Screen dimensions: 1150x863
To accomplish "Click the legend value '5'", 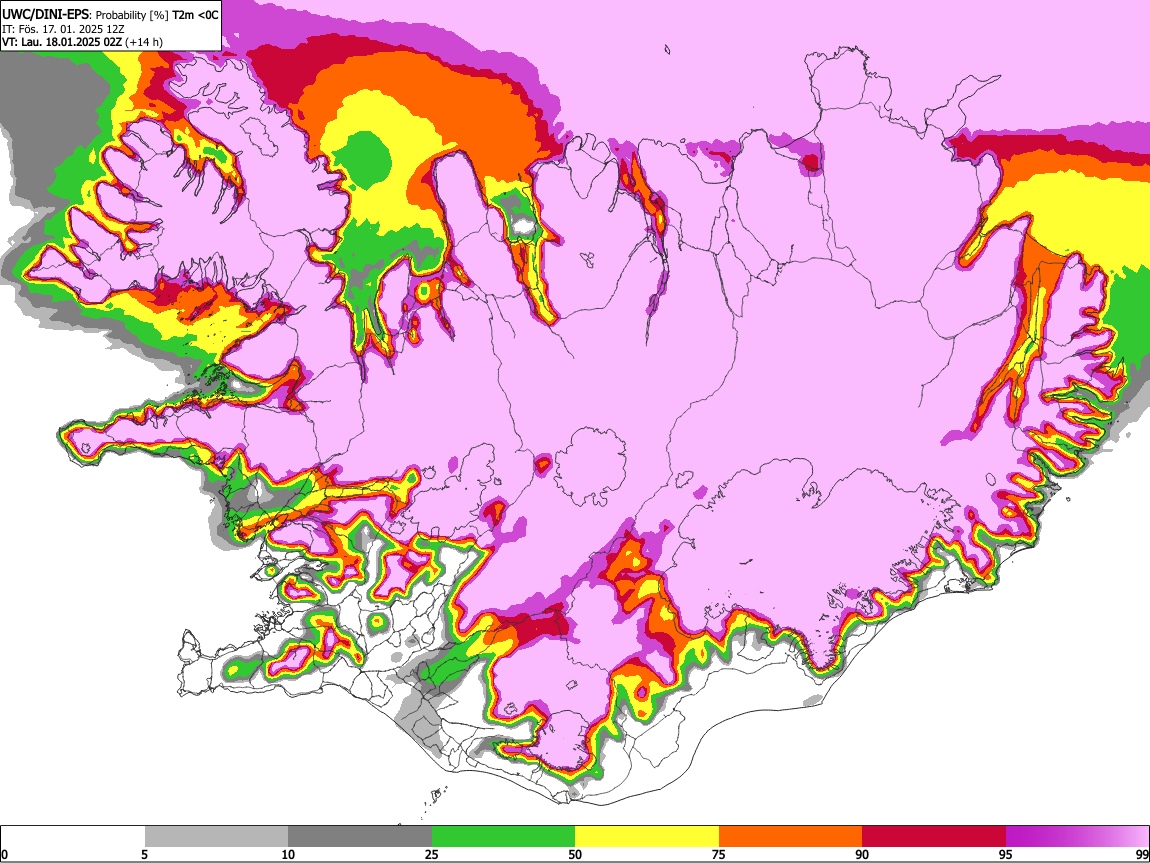I will pyautogui.click(x=144, y=854).
